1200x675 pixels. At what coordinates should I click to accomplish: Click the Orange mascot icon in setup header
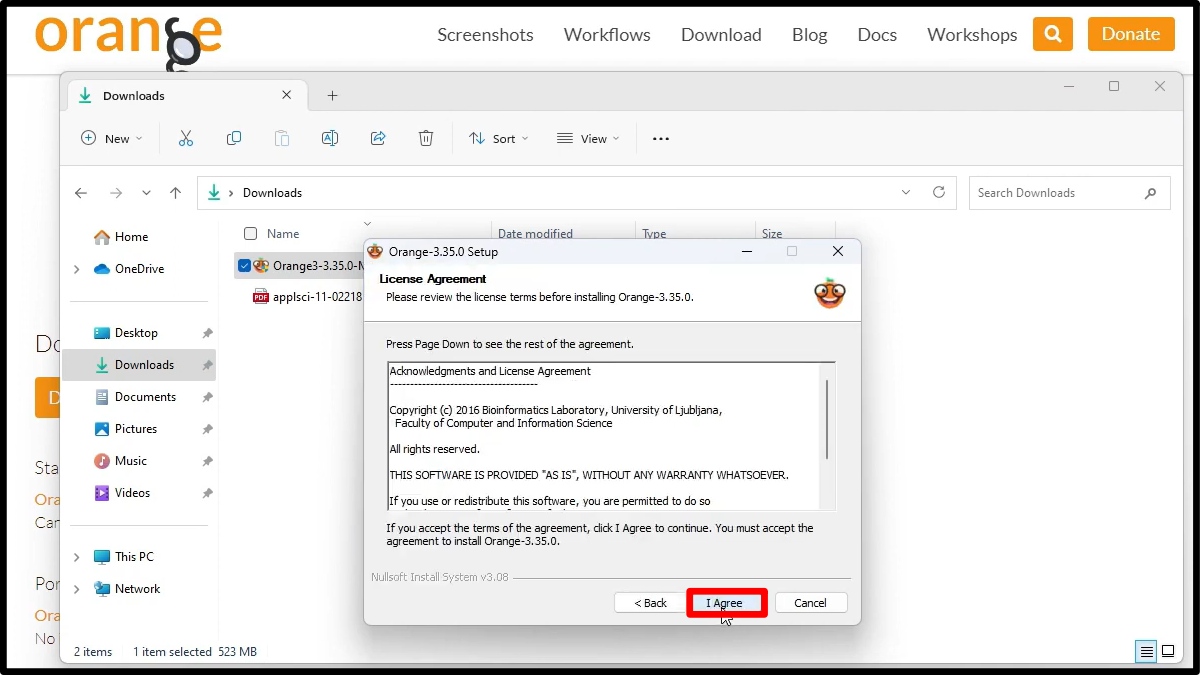click(x=829, y=292)
